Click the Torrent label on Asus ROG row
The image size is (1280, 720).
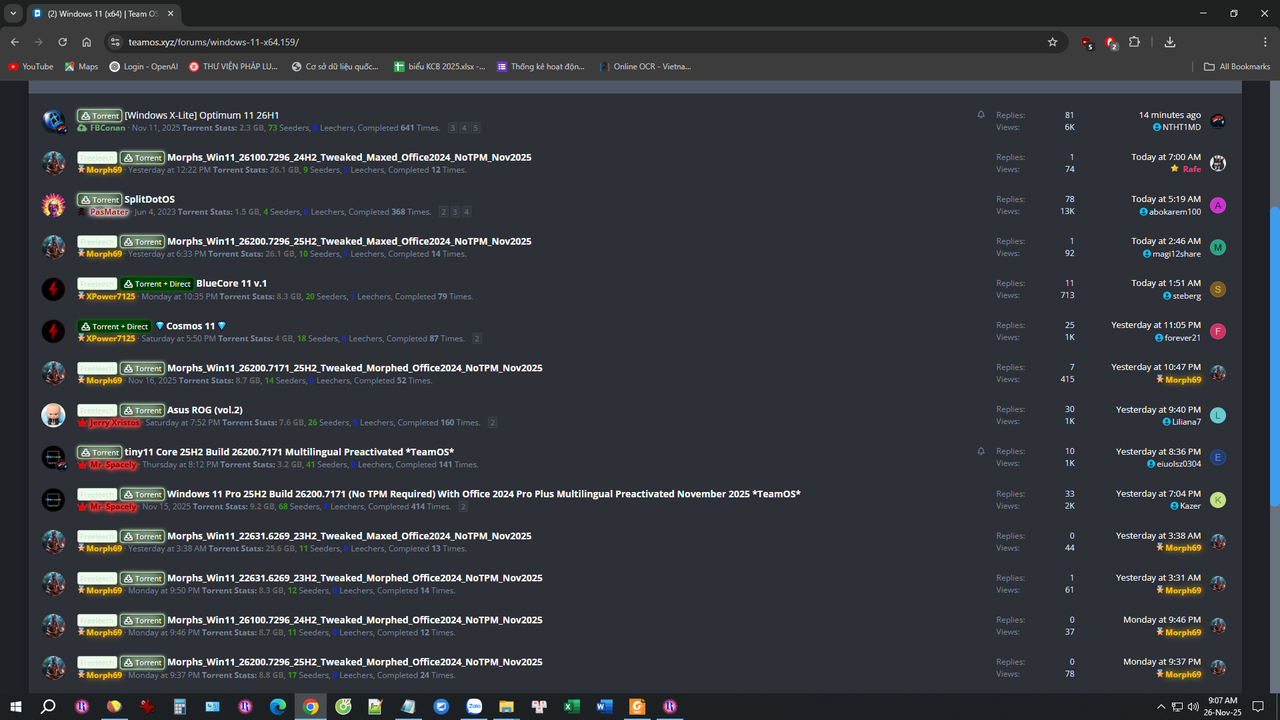click(x=142, y=410)
